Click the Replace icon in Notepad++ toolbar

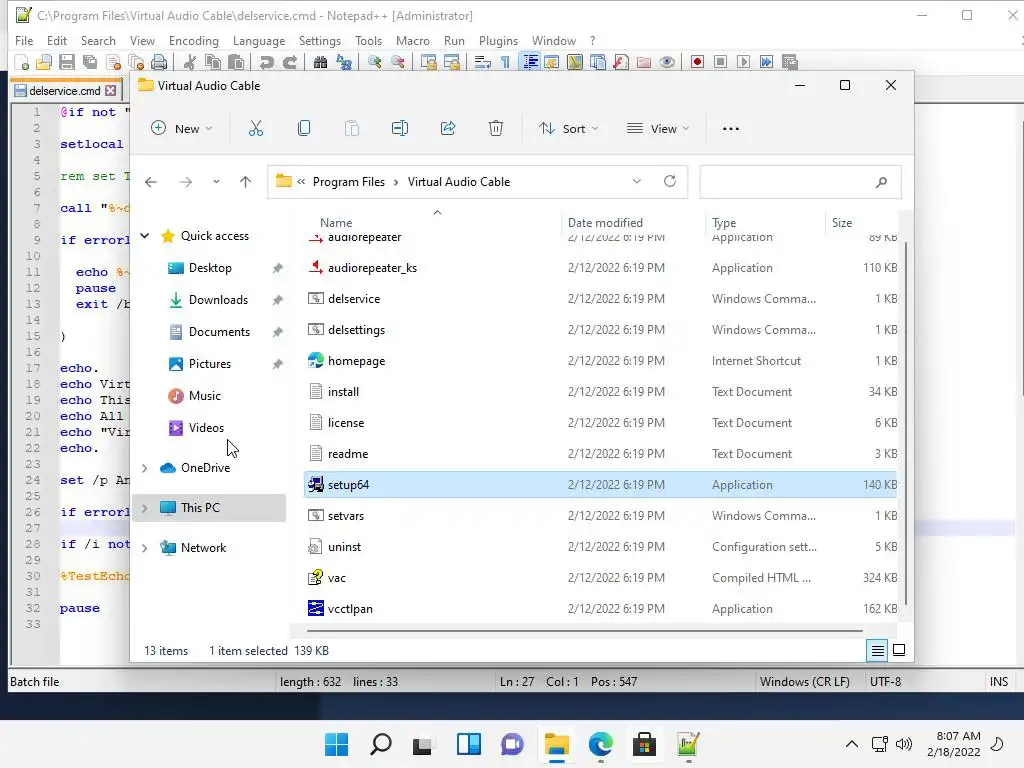pos(344,62)
